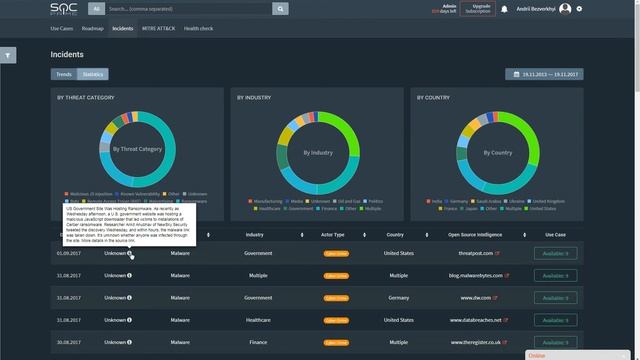
Task: Open the MITRE ATT&CK tab
Action: [158, 29]
